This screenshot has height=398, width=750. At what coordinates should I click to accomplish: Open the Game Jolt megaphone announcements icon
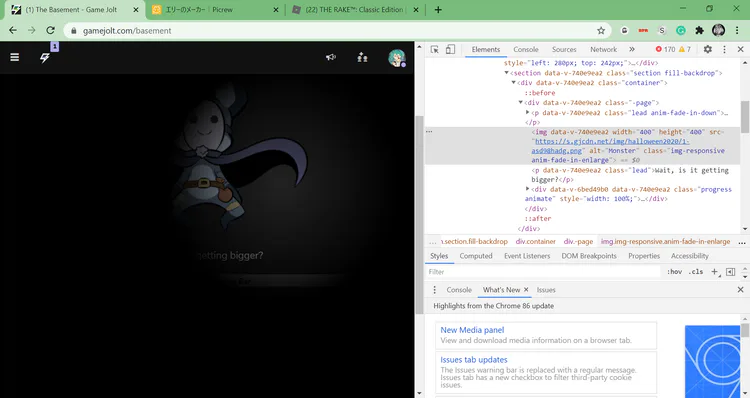pos(331,57)
